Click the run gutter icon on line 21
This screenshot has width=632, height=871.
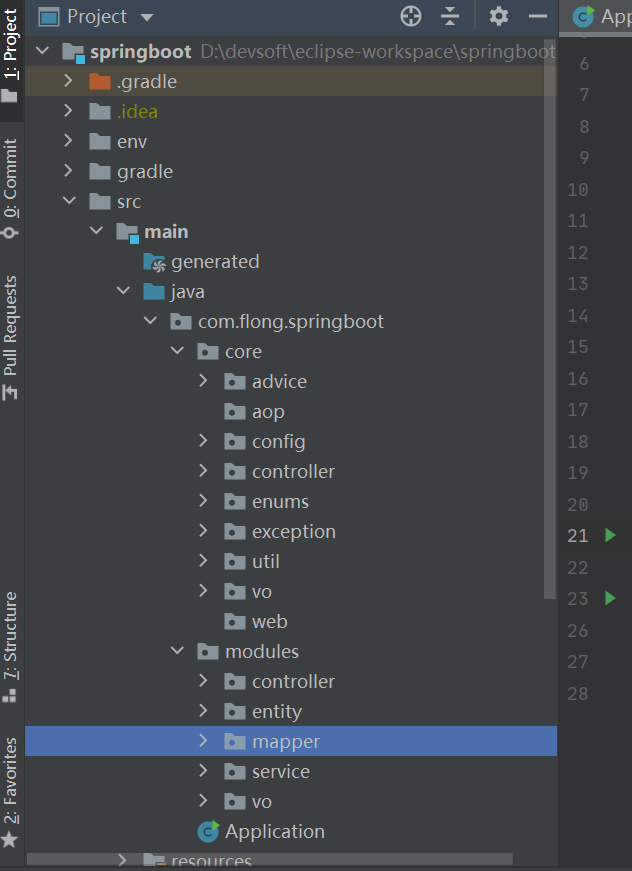click(x=610, y=536)
